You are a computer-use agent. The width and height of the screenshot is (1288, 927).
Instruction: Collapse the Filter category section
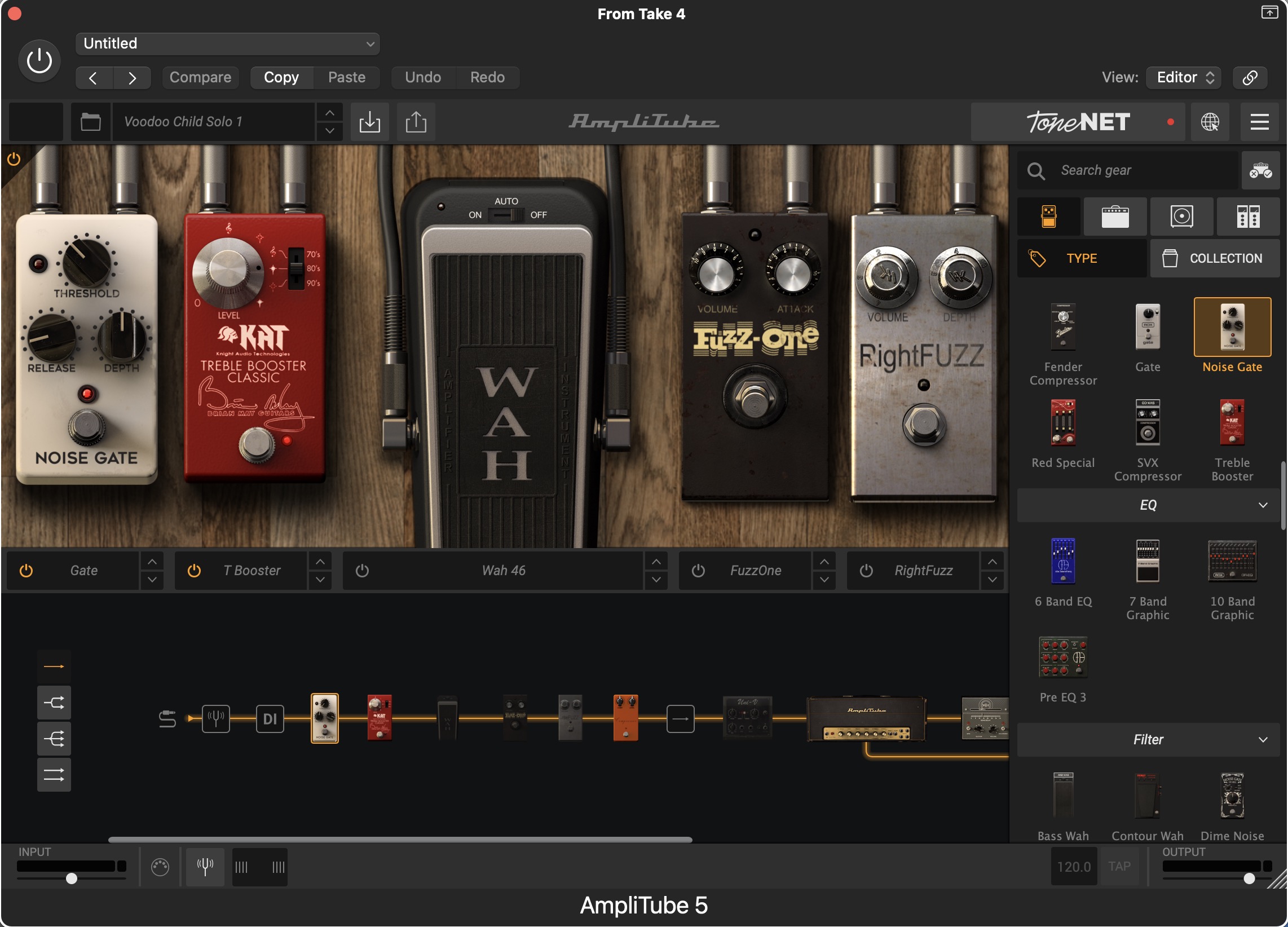(x=1147, y=740)
